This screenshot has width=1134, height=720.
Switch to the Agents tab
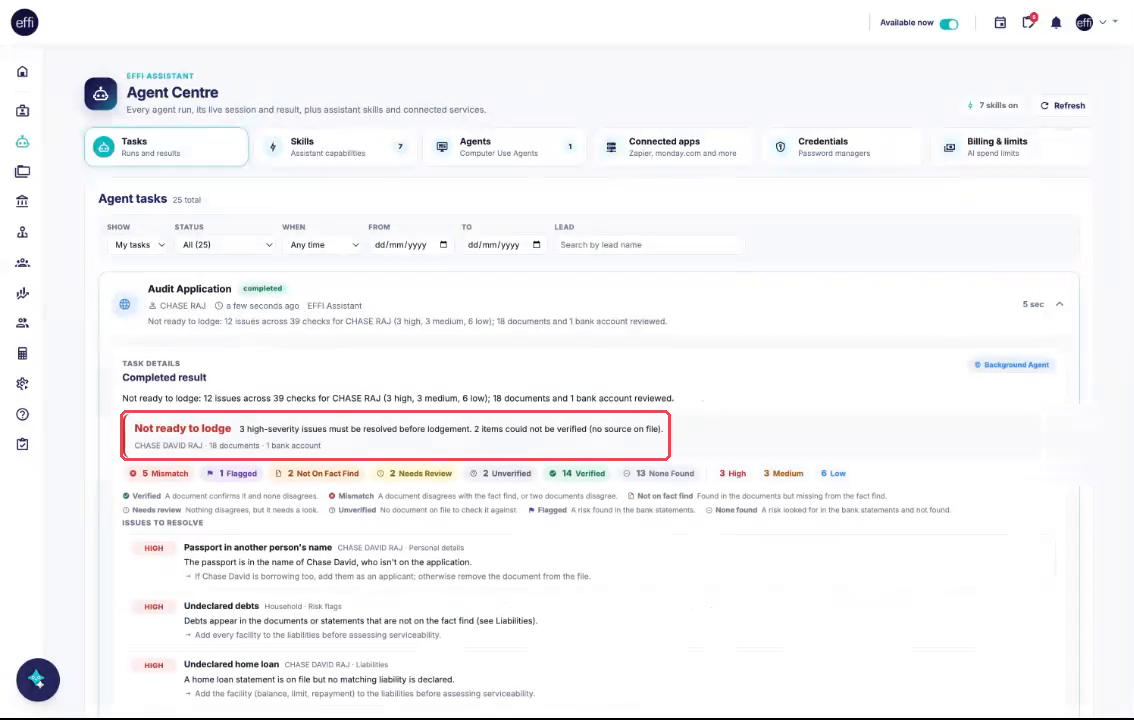click(x=504, y=147)
